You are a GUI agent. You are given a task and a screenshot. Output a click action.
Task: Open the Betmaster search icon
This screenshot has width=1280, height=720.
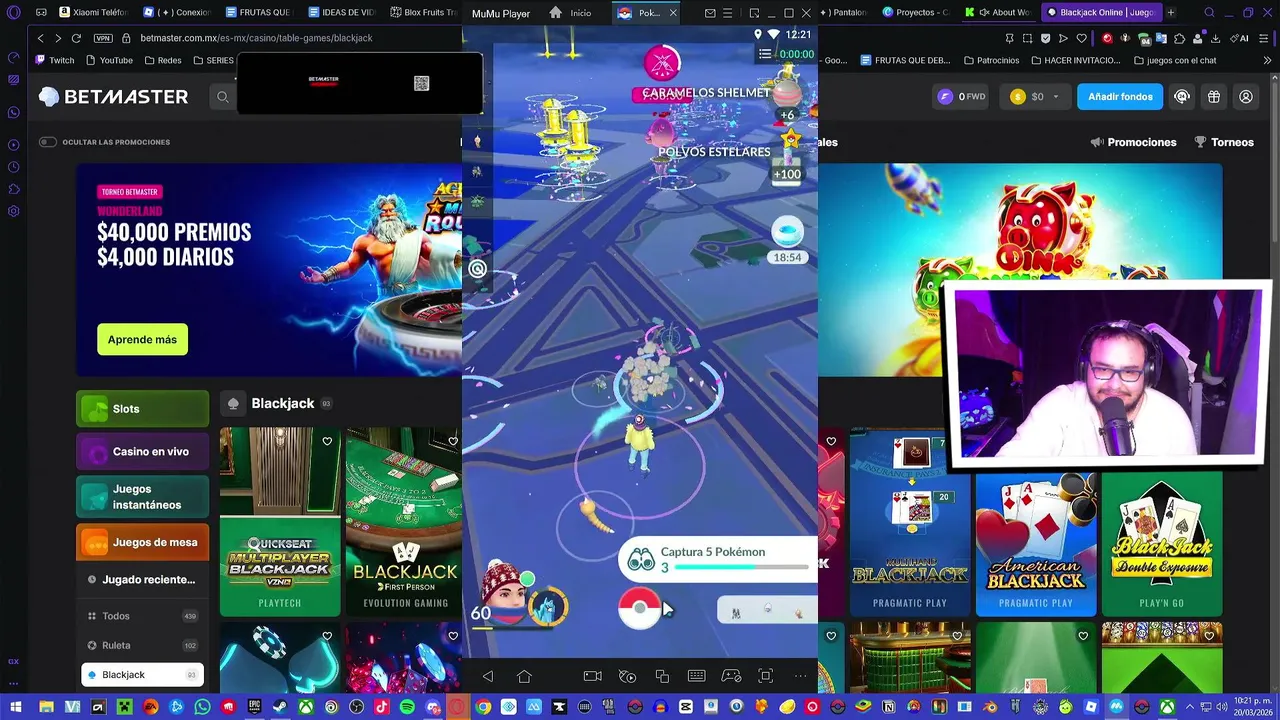coord(223,97)
